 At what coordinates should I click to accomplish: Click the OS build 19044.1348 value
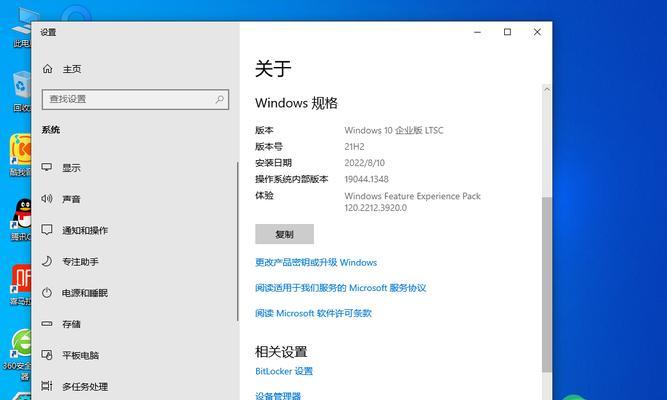click(366, 179)
